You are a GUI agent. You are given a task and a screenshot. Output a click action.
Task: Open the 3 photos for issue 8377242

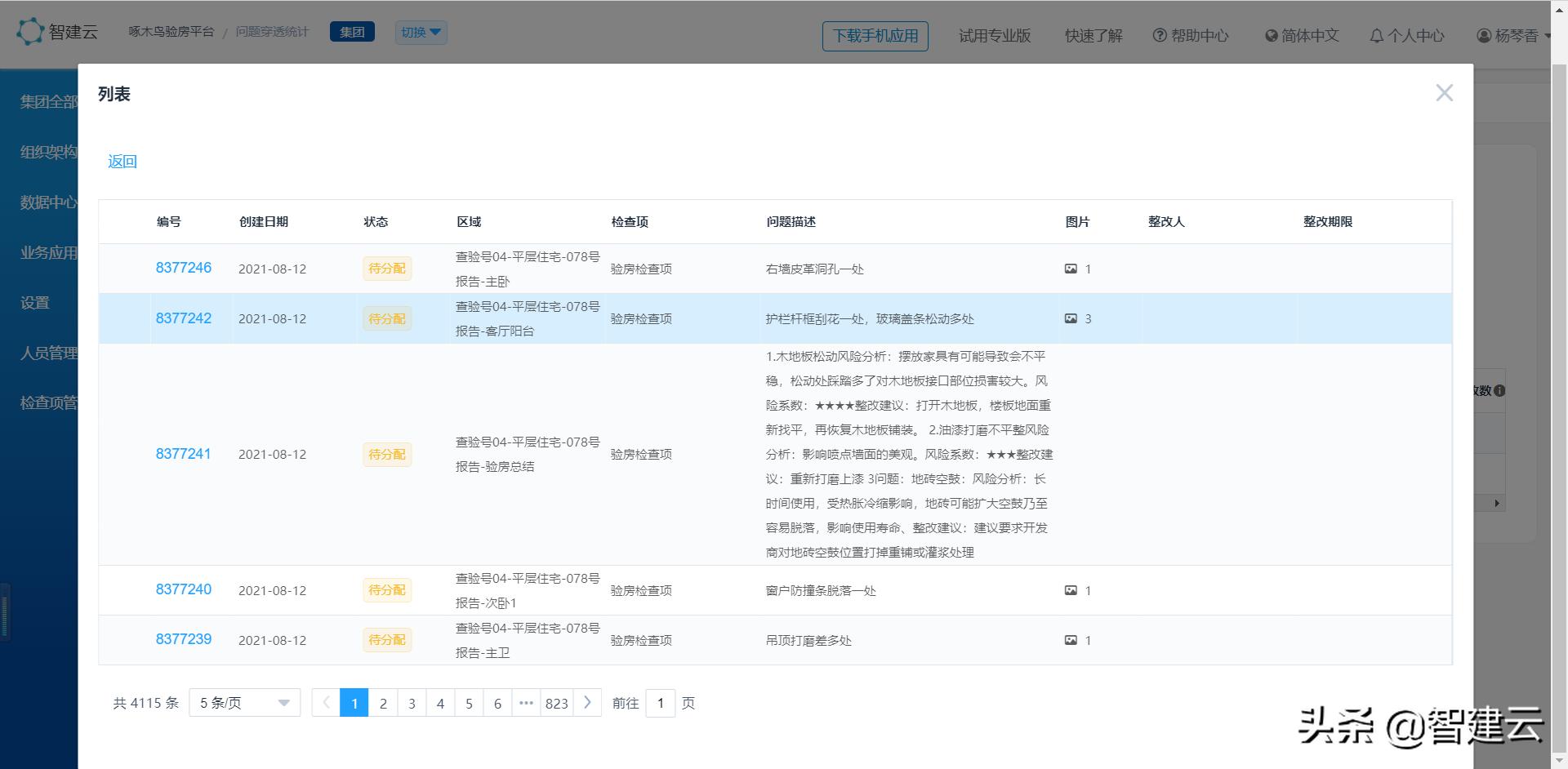(x=1071, y=318)
